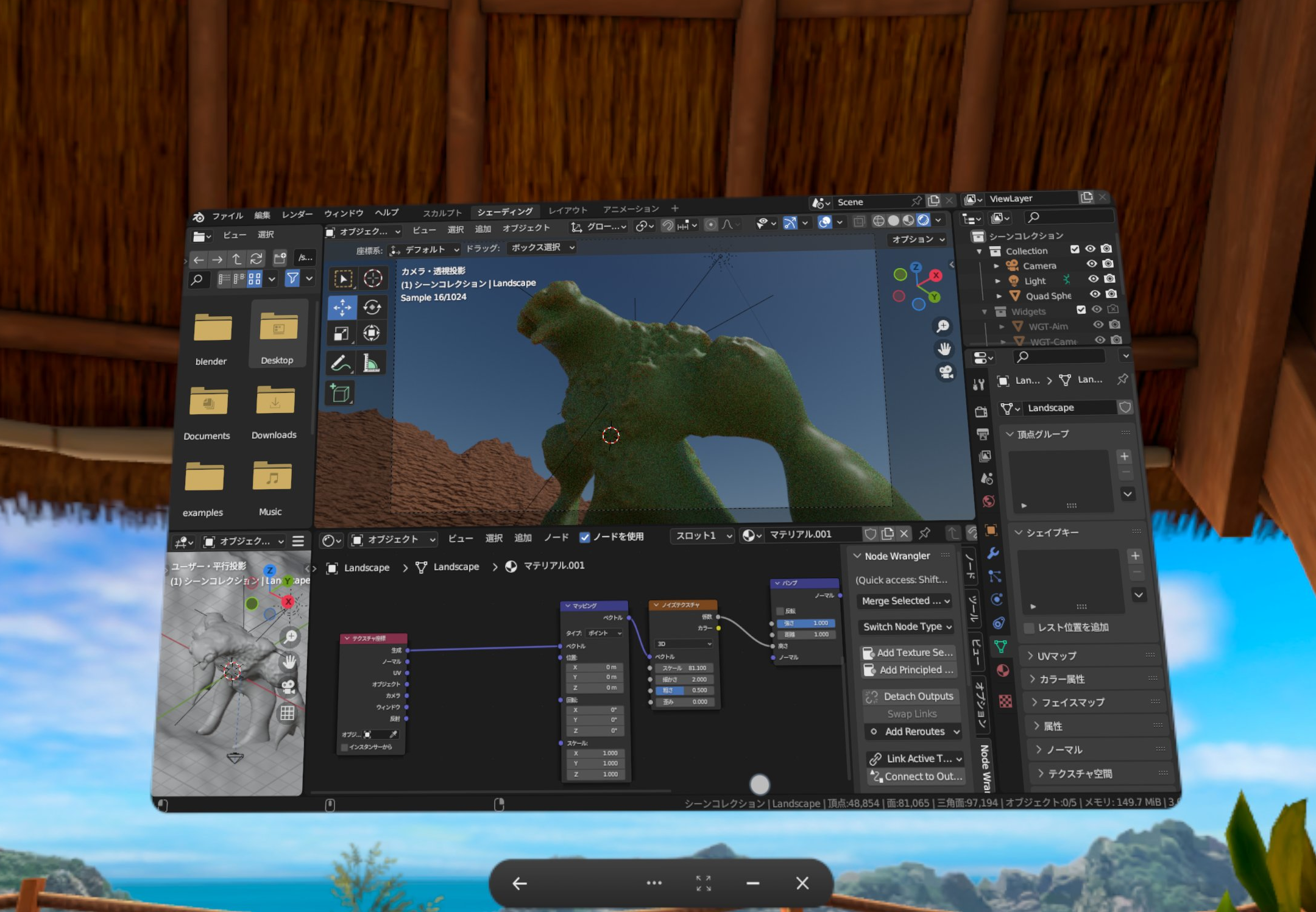Screen dimensions: 1316x912
Task: Select the Move tool in the viewport toolbar
Action: tap(342, 308)
